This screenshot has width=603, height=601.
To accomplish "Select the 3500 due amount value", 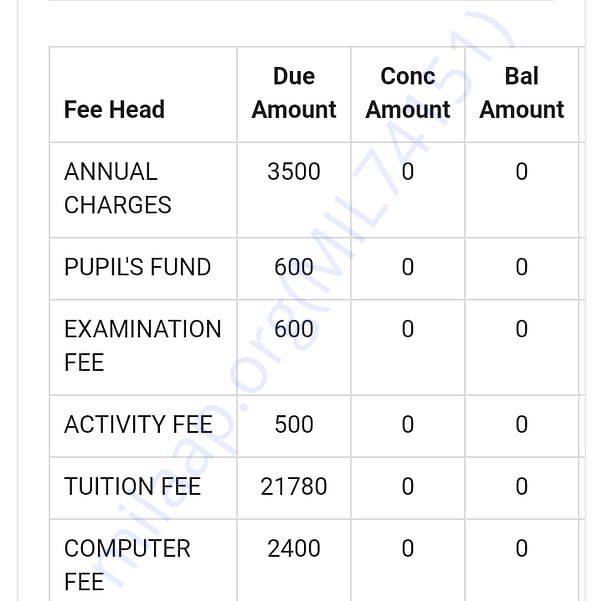I will pyautogui.click(x=294, y=171).
